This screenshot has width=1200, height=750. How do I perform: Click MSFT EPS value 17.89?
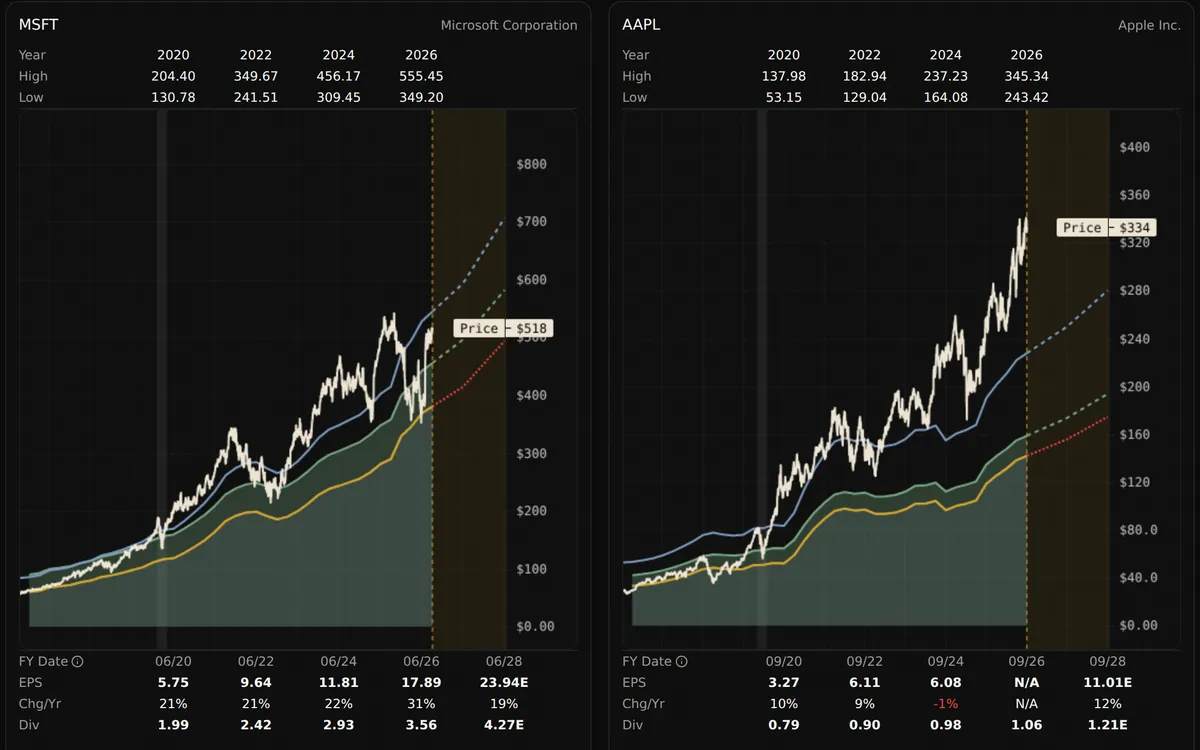[x=421, y=683]
